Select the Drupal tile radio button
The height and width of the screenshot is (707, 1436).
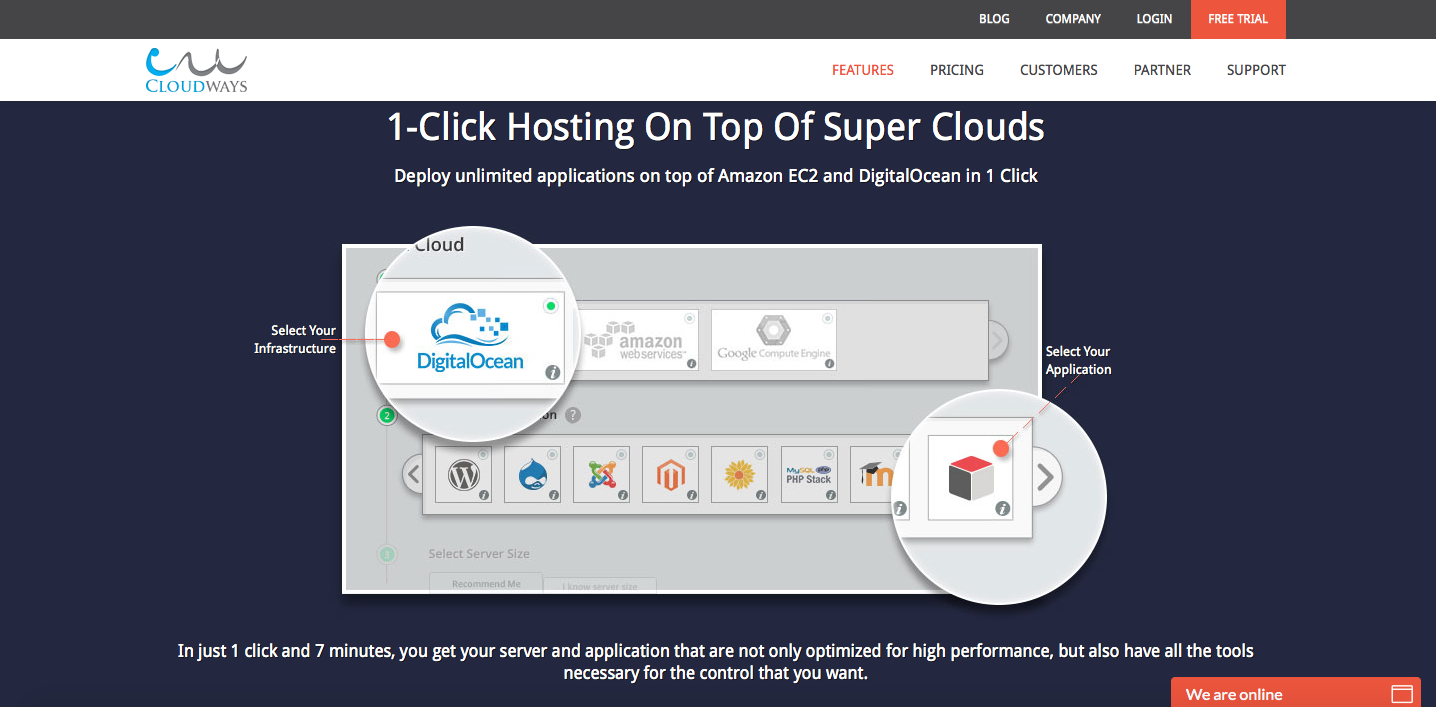click(552, 454)
